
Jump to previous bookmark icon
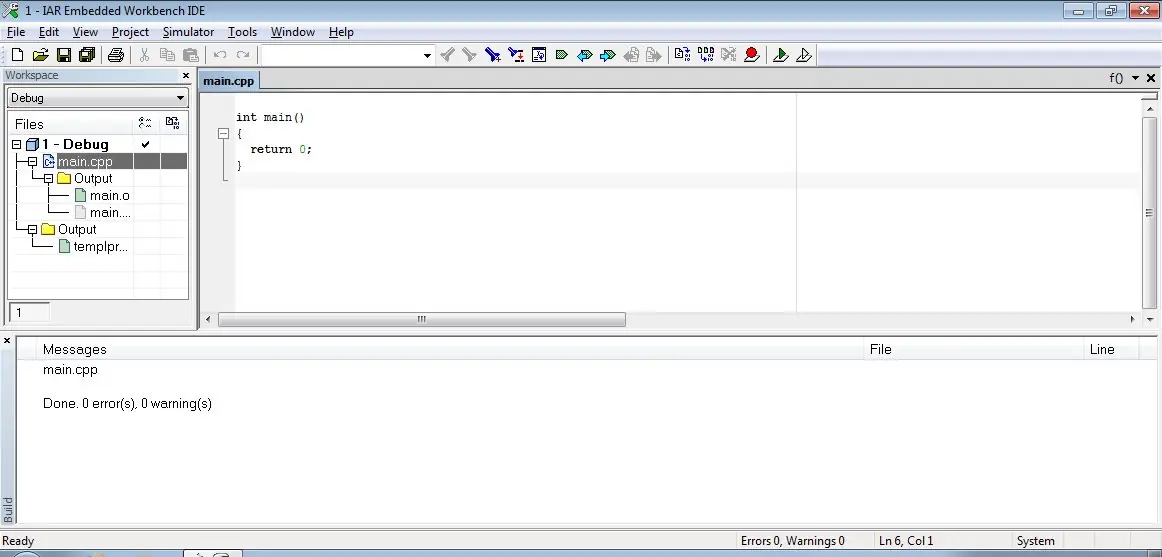(585, 55)
